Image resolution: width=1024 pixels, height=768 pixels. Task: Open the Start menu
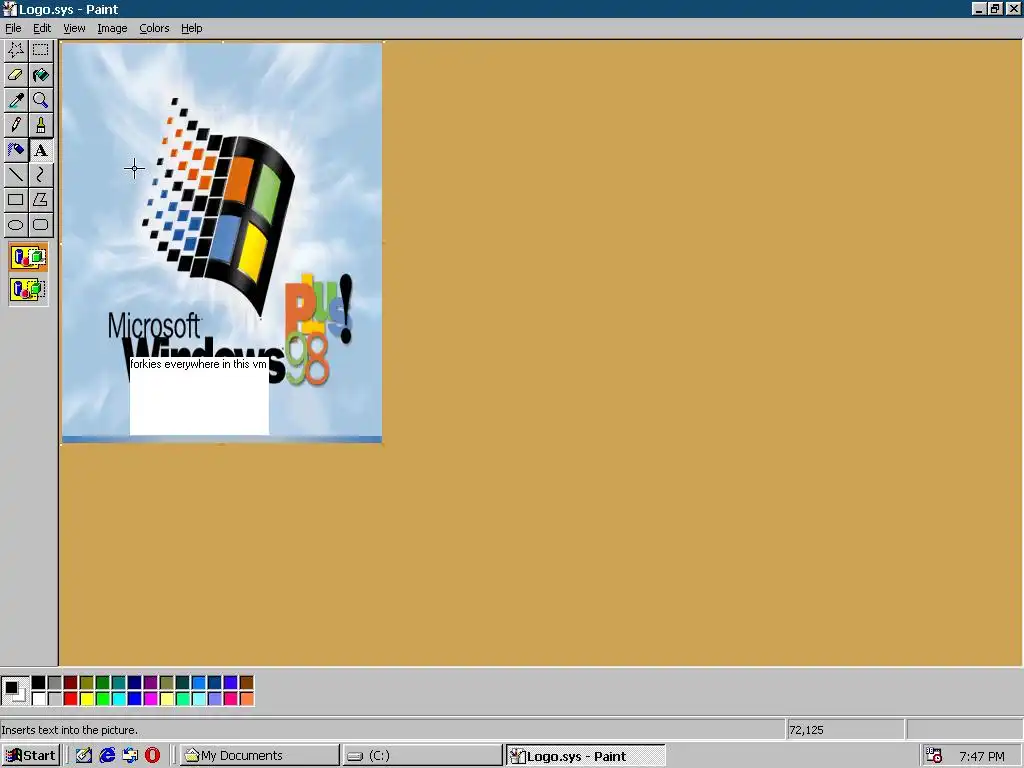click(x=31, y=756)
